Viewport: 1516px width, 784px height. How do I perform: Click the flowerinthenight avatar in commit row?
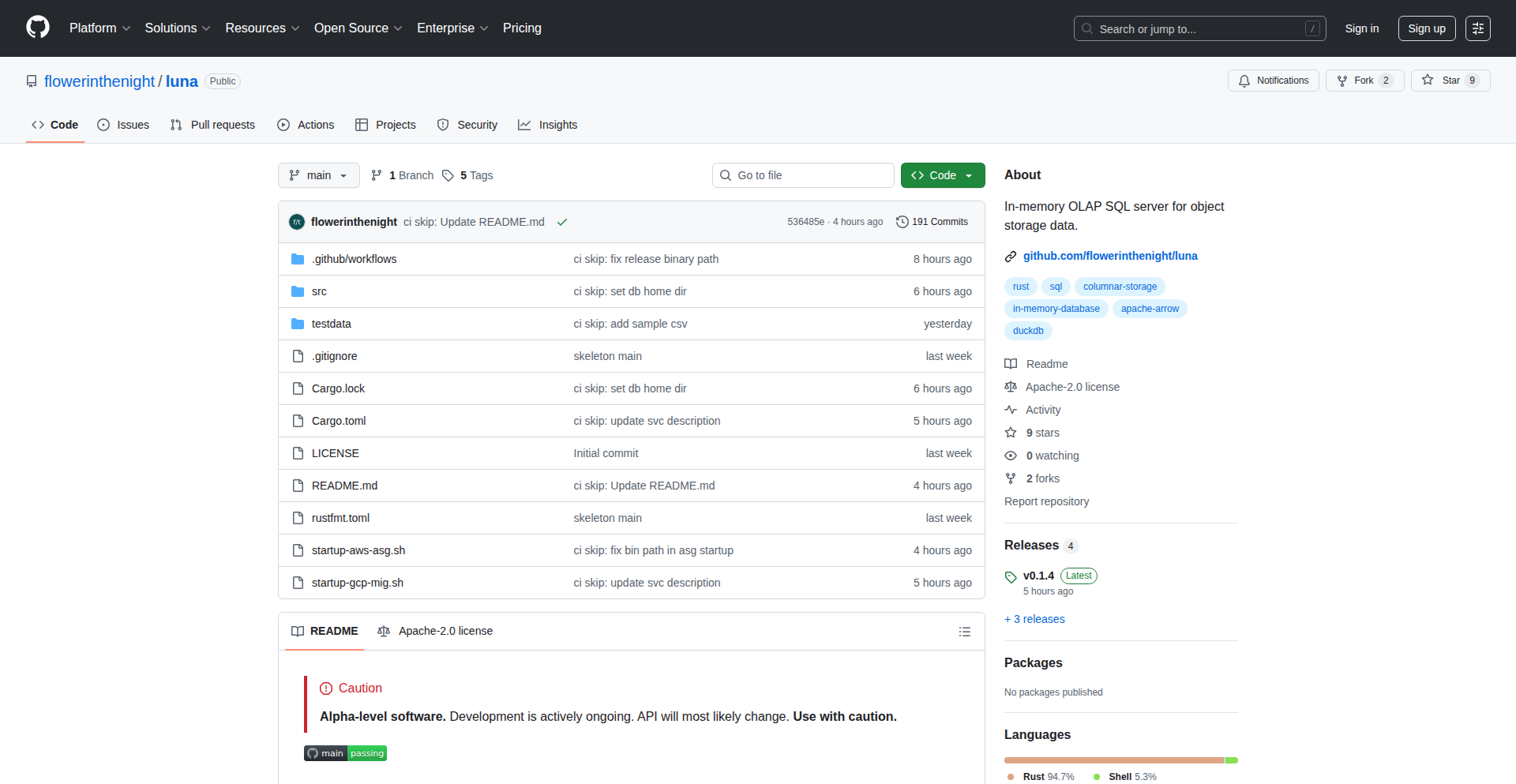[x=297, y=222]
